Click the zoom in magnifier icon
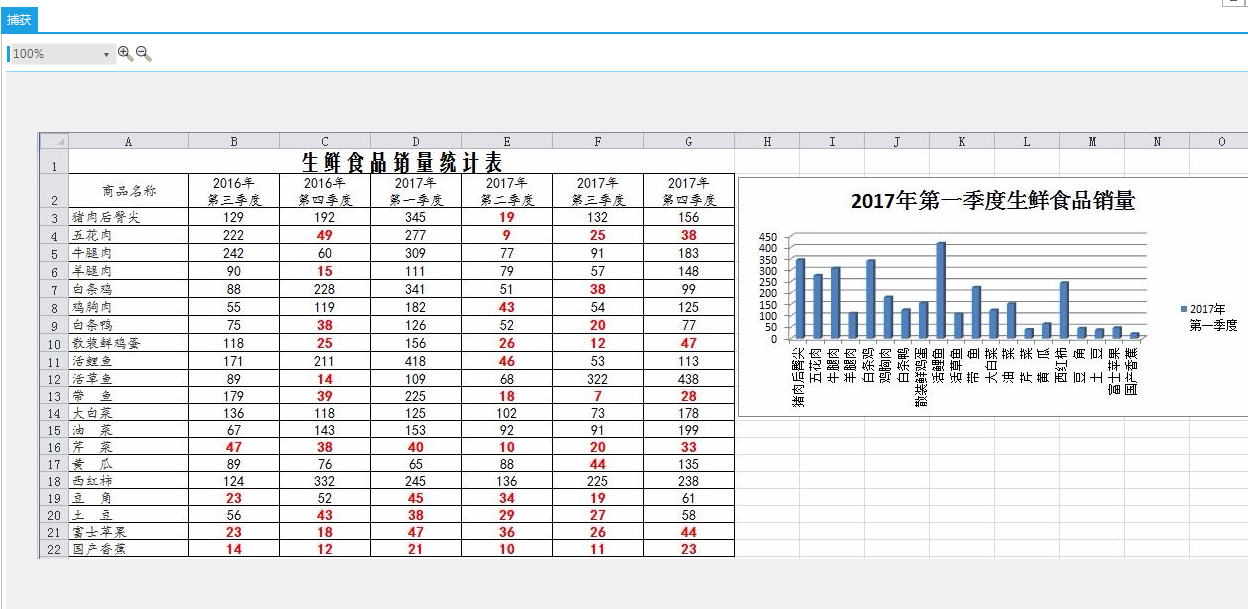This screenshot has width=1248, height=609. (125, 53)
